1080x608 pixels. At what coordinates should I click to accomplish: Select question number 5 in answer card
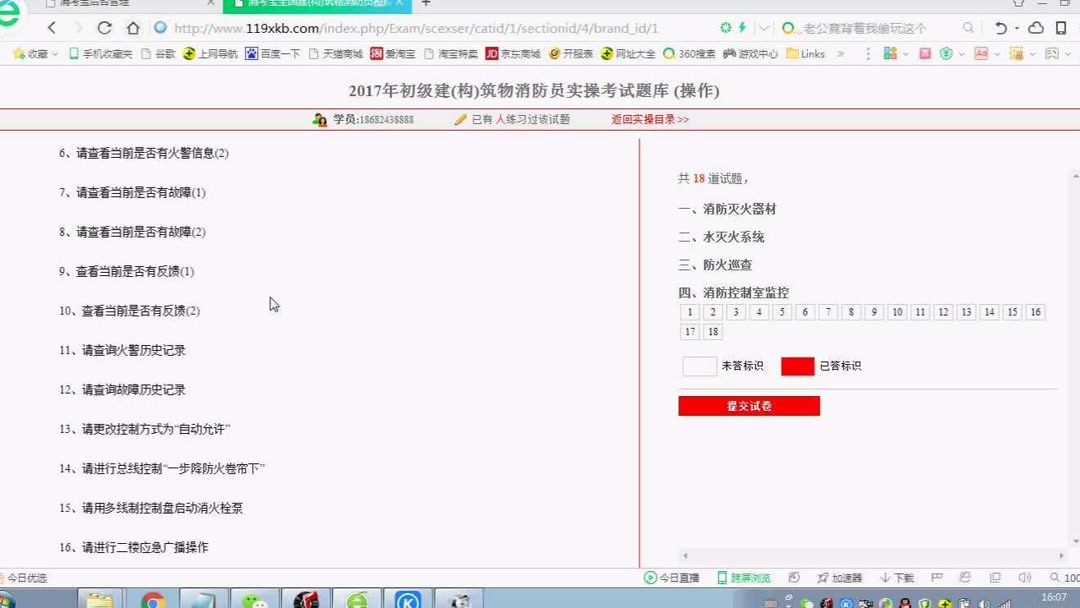point(781,311)
